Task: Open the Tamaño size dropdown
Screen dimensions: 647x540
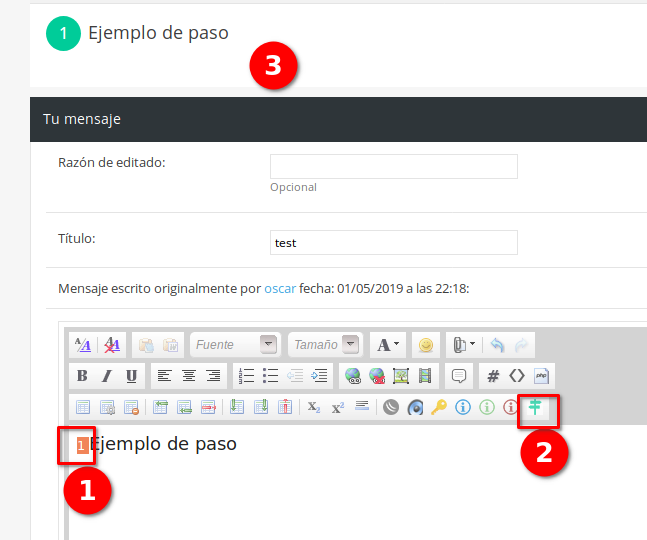Action: [323, 345]
